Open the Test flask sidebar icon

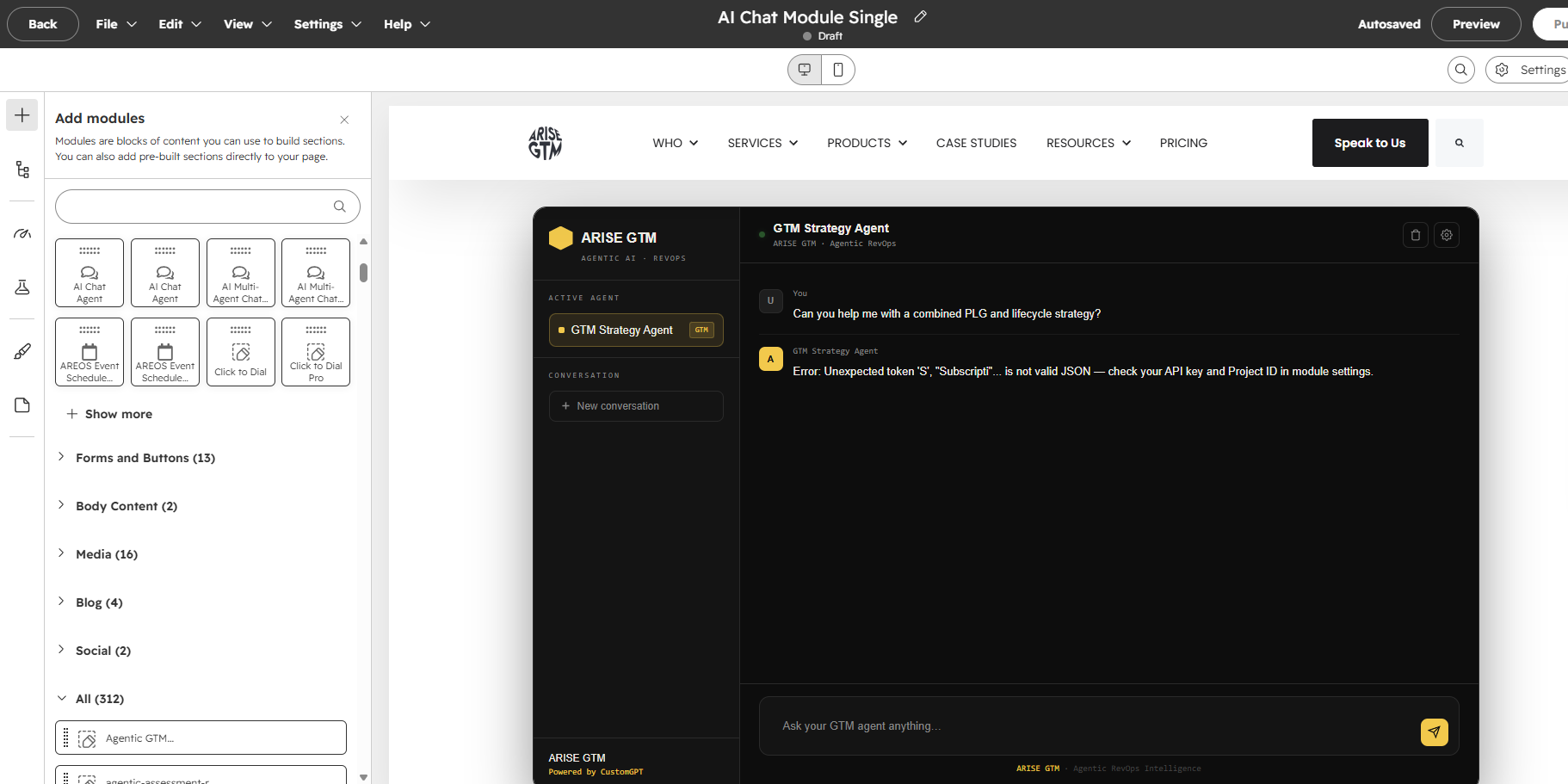[x=22, y=287]
